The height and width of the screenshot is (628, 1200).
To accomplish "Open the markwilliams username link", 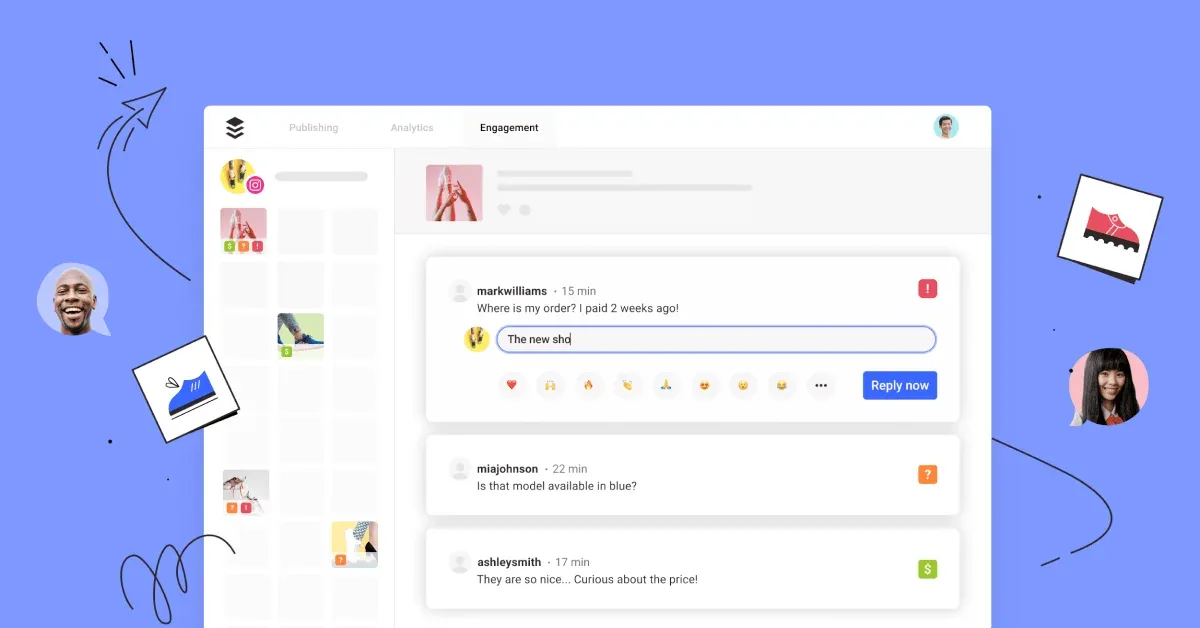I will tap(512, 291).
